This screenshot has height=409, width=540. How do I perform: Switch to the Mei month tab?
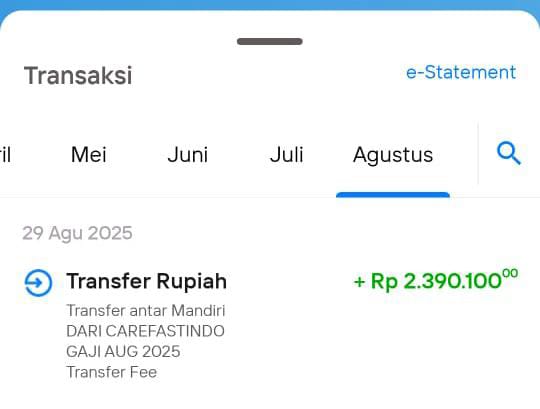89,155
